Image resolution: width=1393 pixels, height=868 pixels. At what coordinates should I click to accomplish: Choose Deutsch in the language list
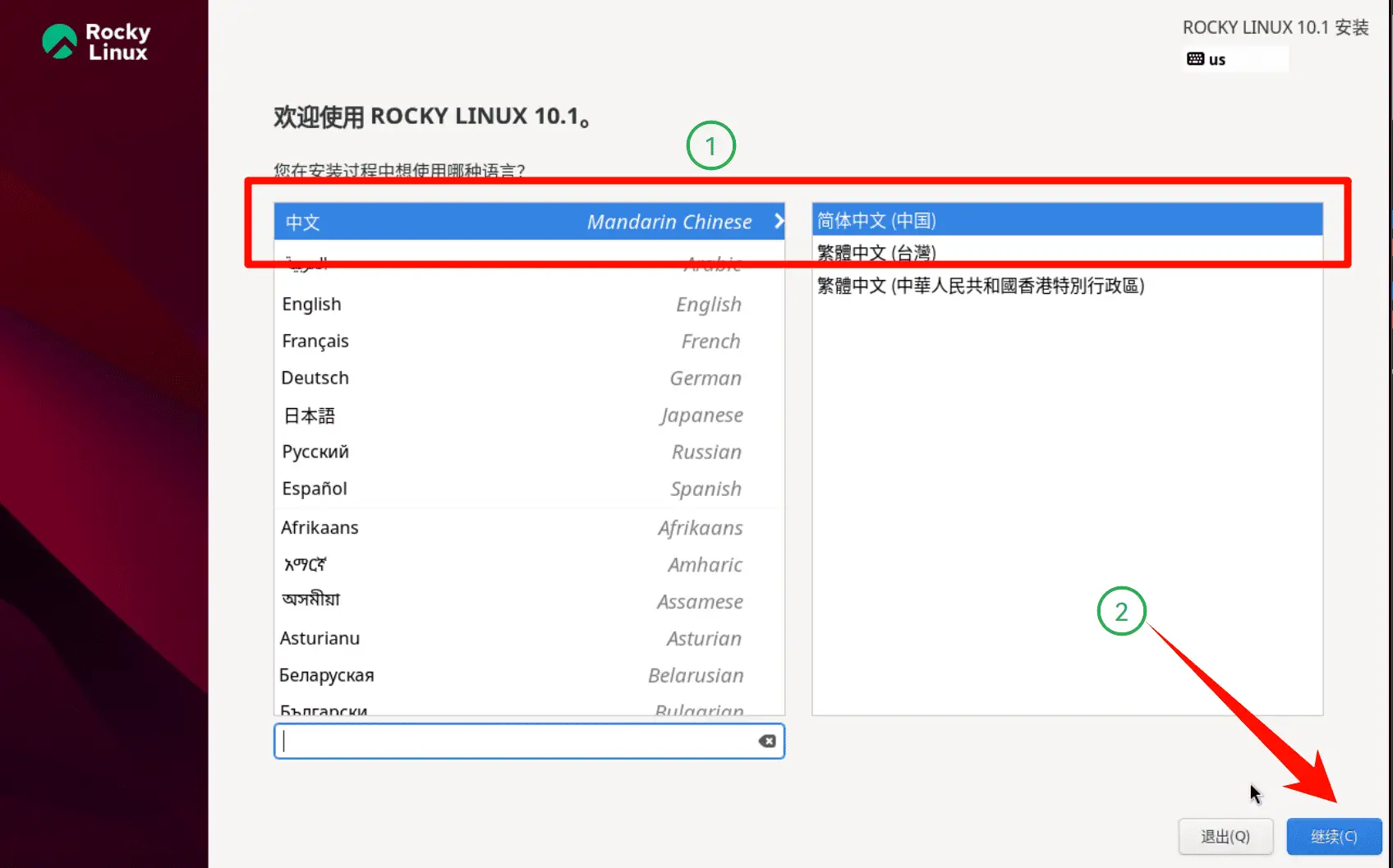(x=529, y=378)
